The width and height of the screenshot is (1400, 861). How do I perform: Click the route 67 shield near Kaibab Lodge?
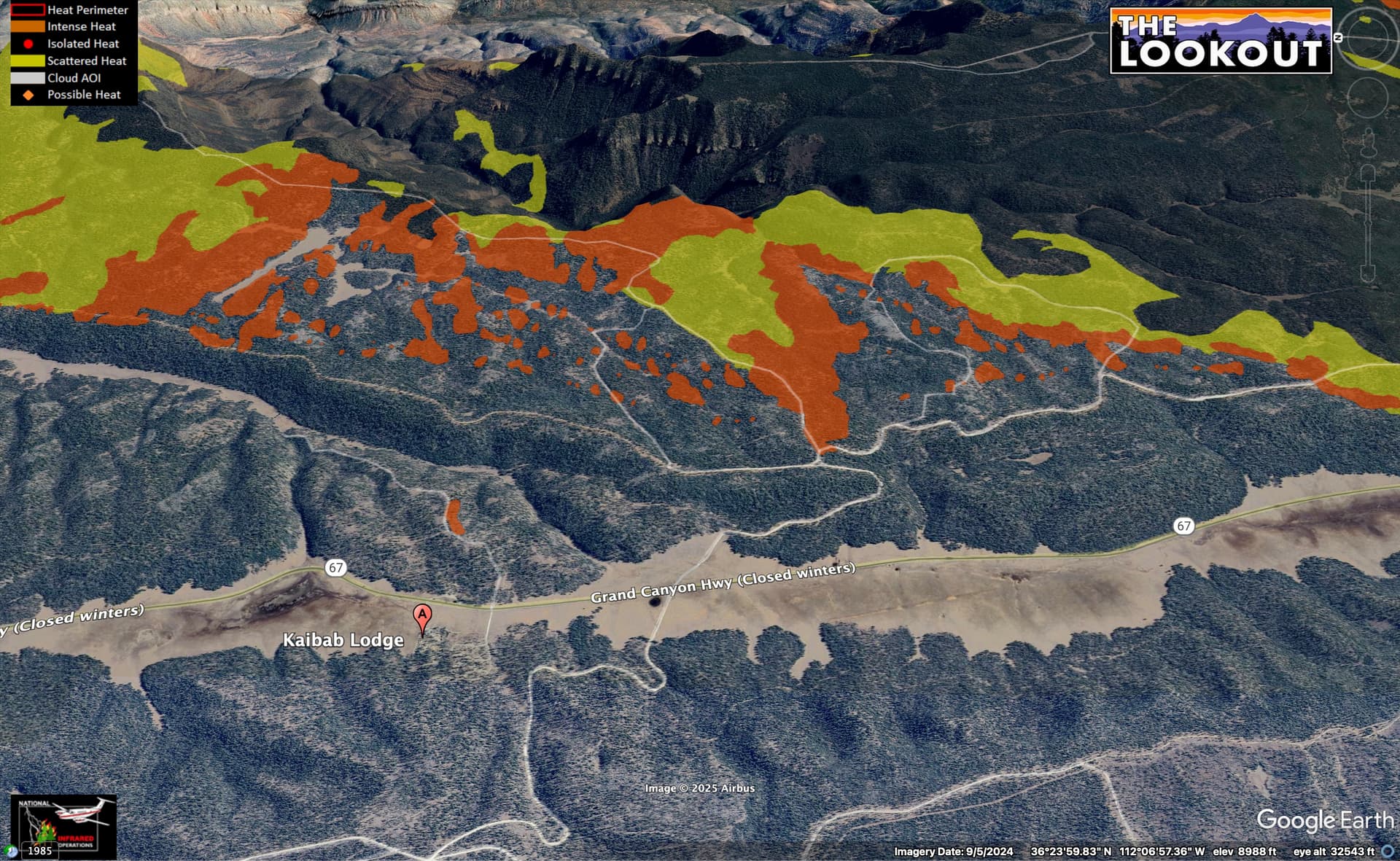coord(335,567)
